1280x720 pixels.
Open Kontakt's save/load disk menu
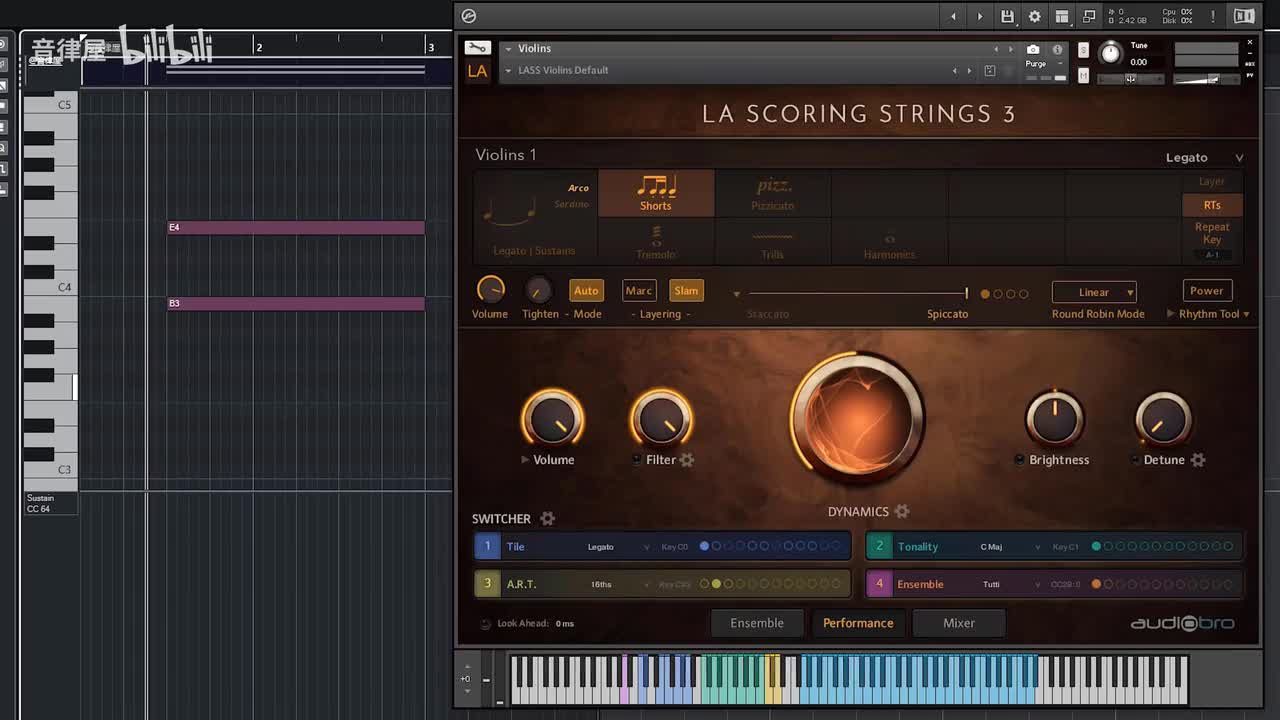click(1007, 16)
